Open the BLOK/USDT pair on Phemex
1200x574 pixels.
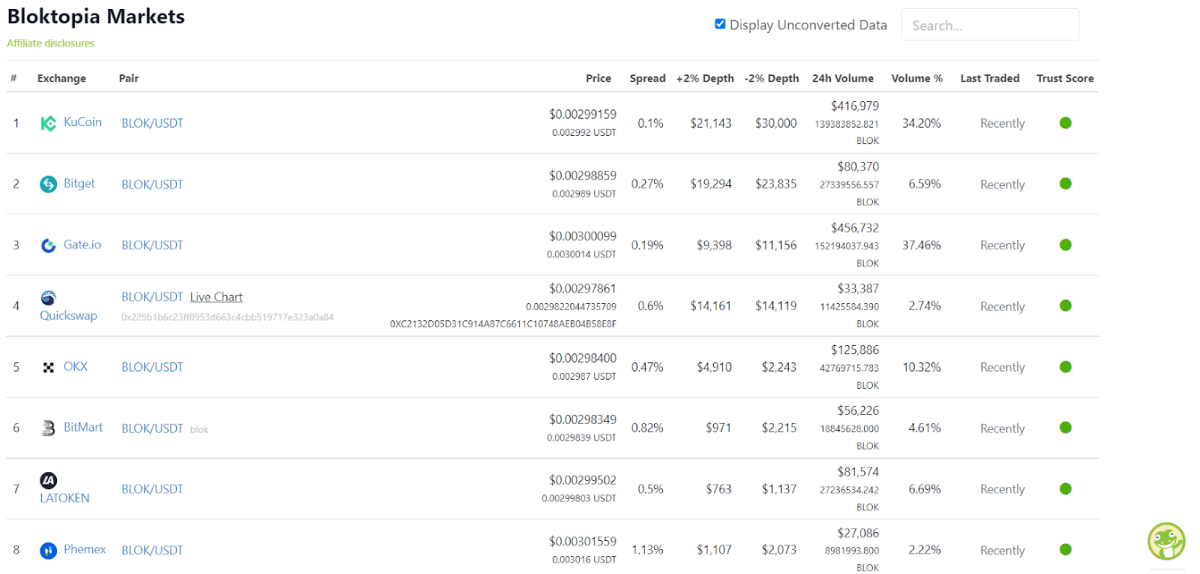[x=152, y=550]
